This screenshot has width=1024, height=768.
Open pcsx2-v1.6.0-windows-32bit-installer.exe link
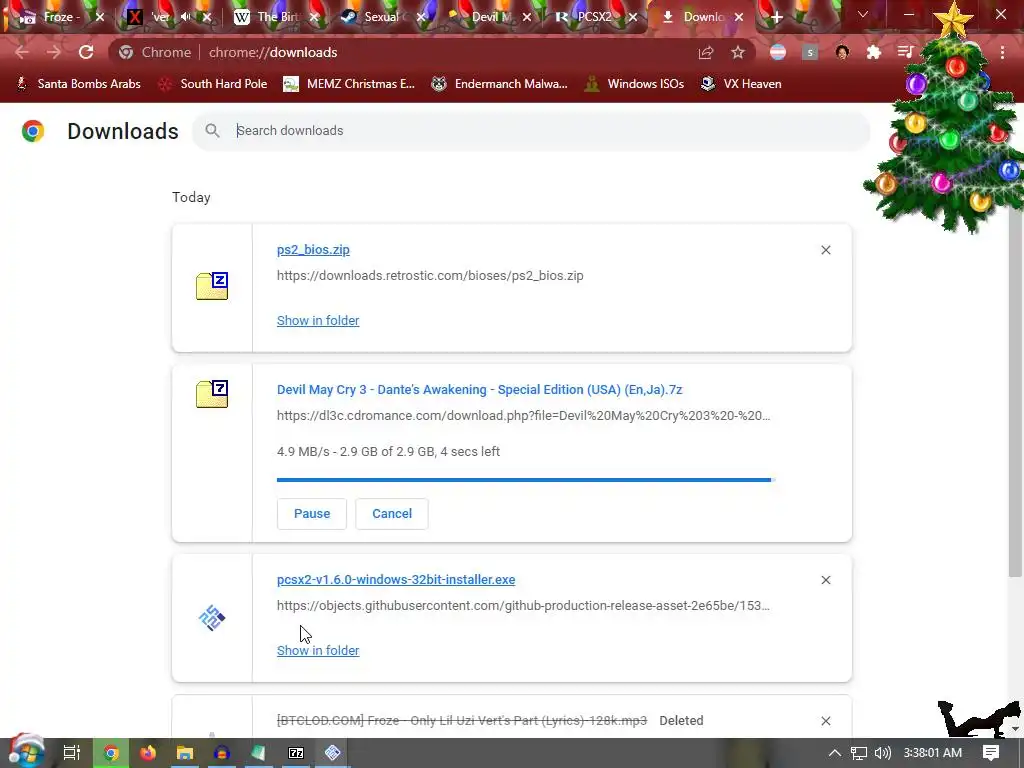tap(396, 580)
